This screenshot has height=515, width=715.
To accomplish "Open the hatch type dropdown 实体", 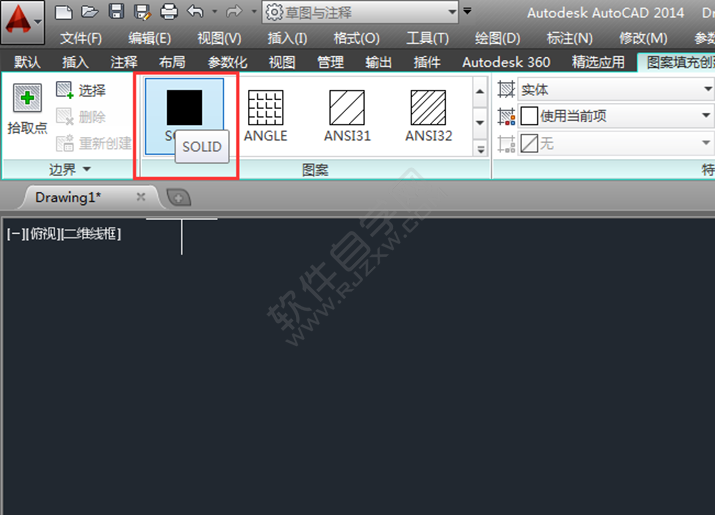I will pyautogui.click(x=616, y=89).
